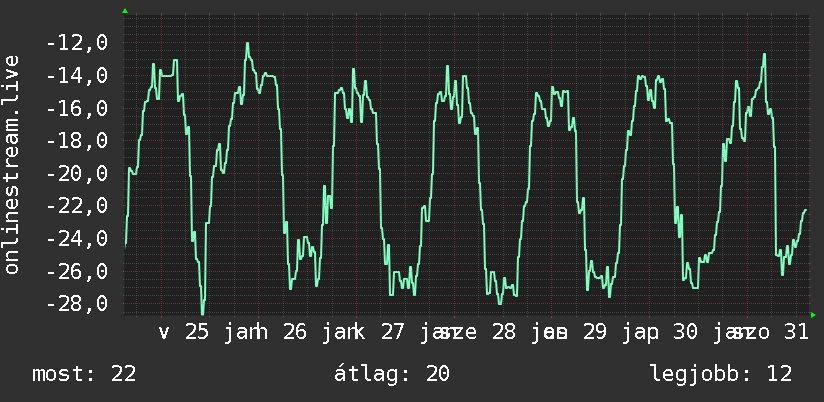This screenshot has height=402, width=824.
Task: Click the x-axis date label 30
Action: point(685,333)
